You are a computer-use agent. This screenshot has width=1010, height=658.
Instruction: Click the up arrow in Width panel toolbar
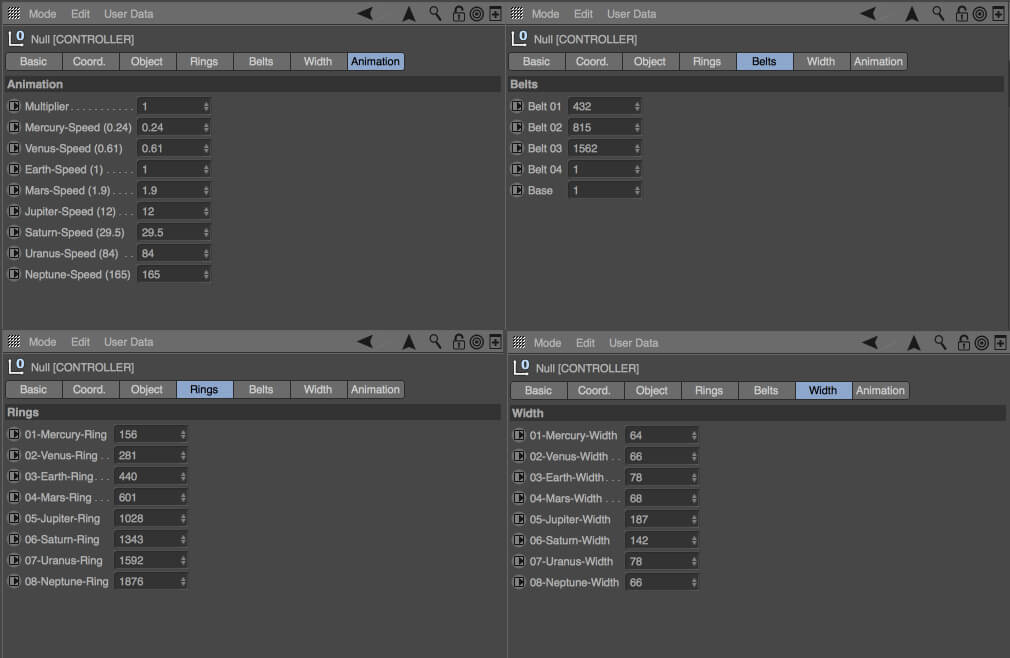pyautogui.click(x=913, y=344)
